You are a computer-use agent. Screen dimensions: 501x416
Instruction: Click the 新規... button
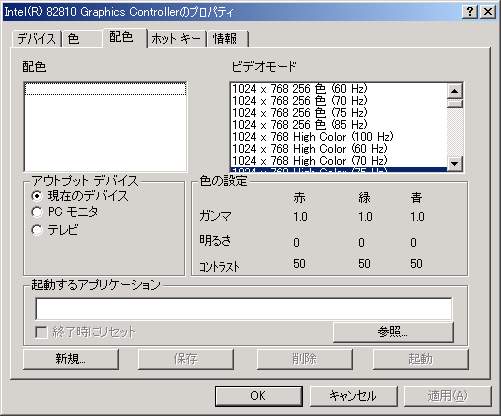pyautogui.click(x=71, y=359)
